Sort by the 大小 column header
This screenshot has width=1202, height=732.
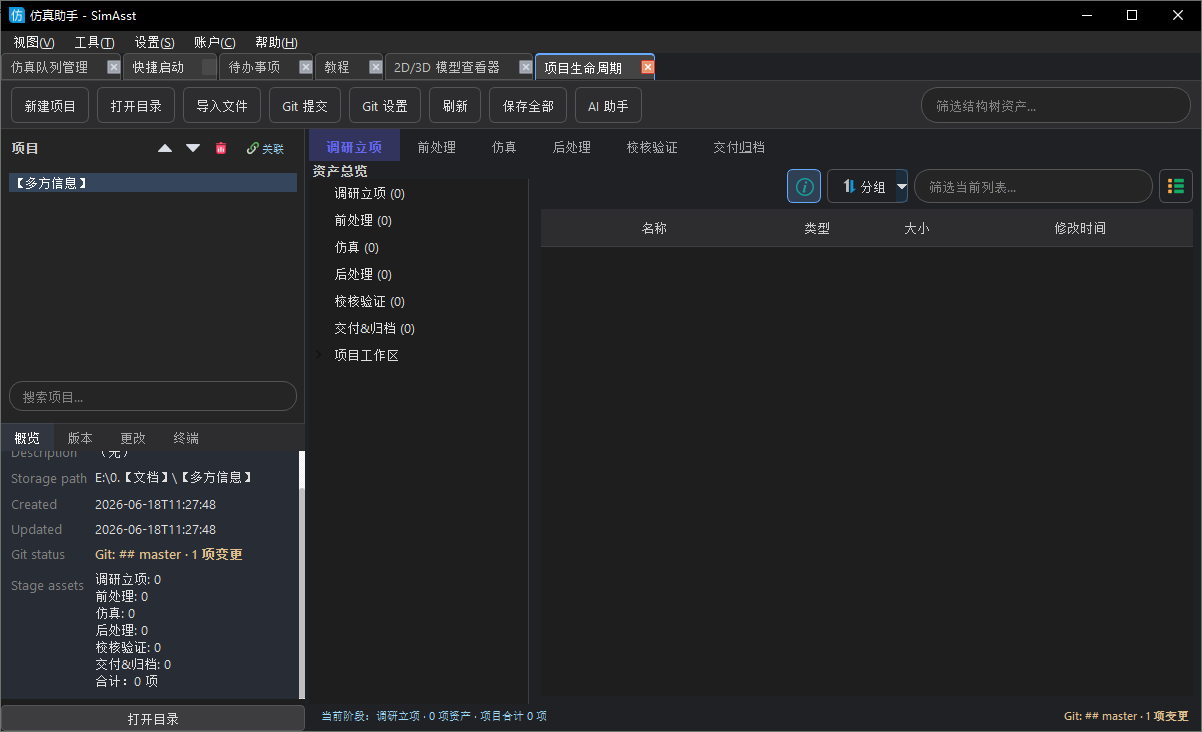pos(916,228)
